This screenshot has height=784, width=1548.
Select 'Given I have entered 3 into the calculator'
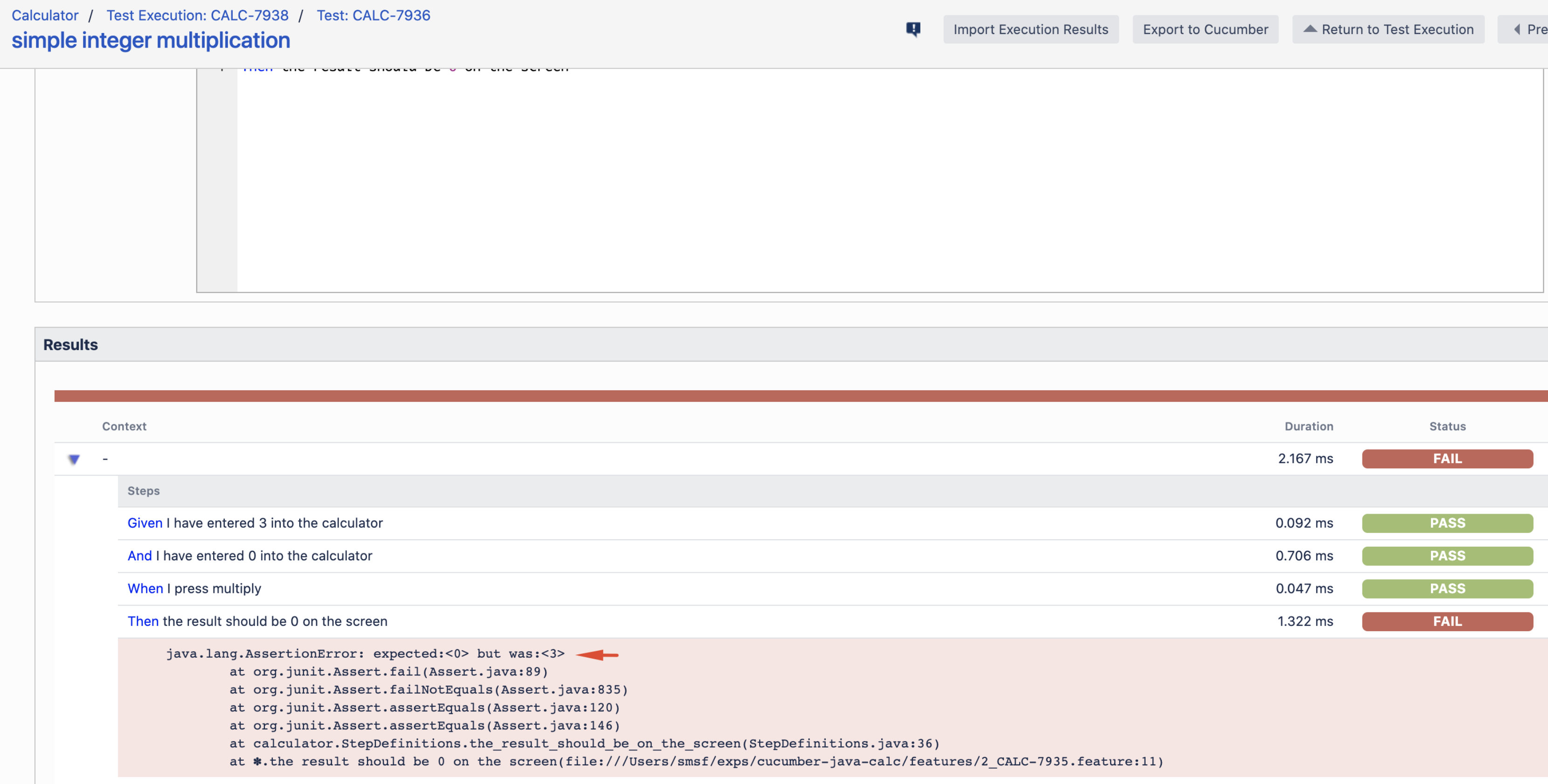pyautogui.click(x=255, y=523)
